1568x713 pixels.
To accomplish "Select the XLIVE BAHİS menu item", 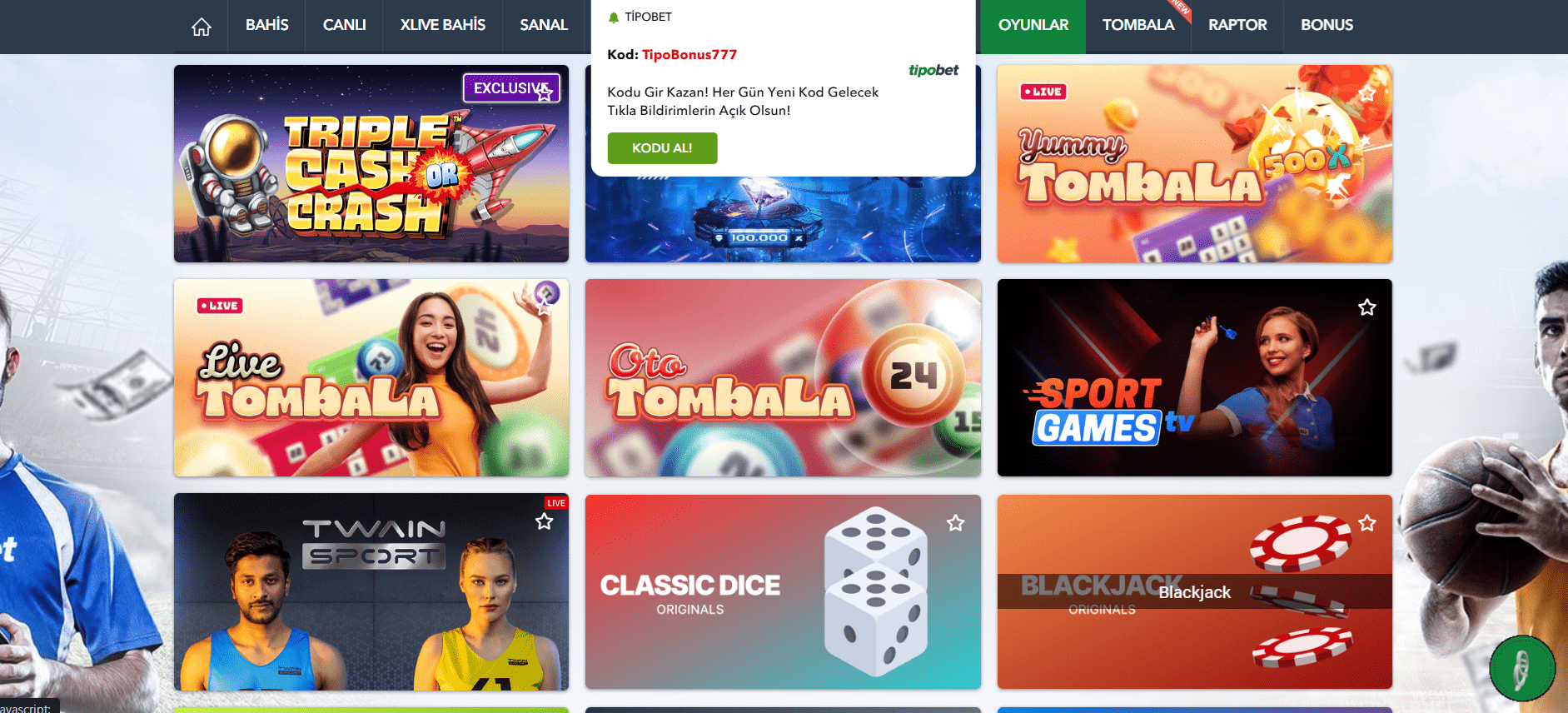I will (442, 25).
